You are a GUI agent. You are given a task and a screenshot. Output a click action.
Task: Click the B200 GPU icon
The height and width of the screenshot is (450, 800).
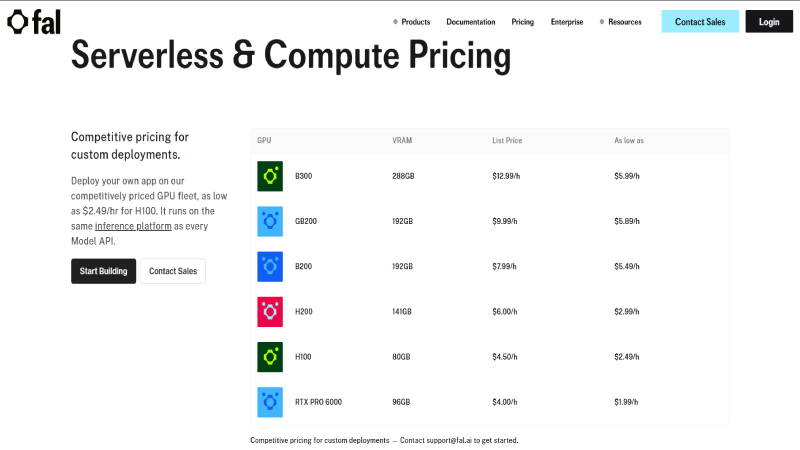click(270, 266)
